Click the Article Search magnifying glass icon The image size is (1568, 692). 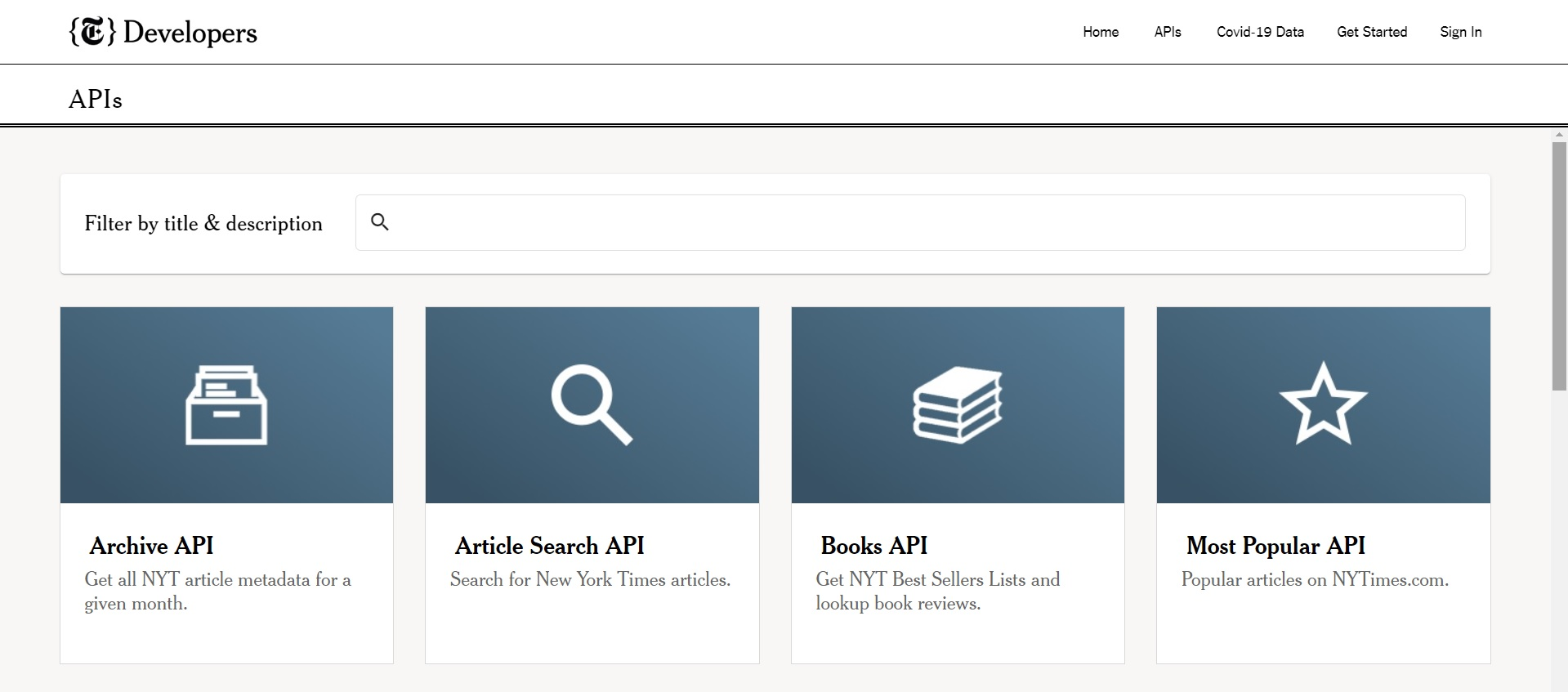[592, 405]
